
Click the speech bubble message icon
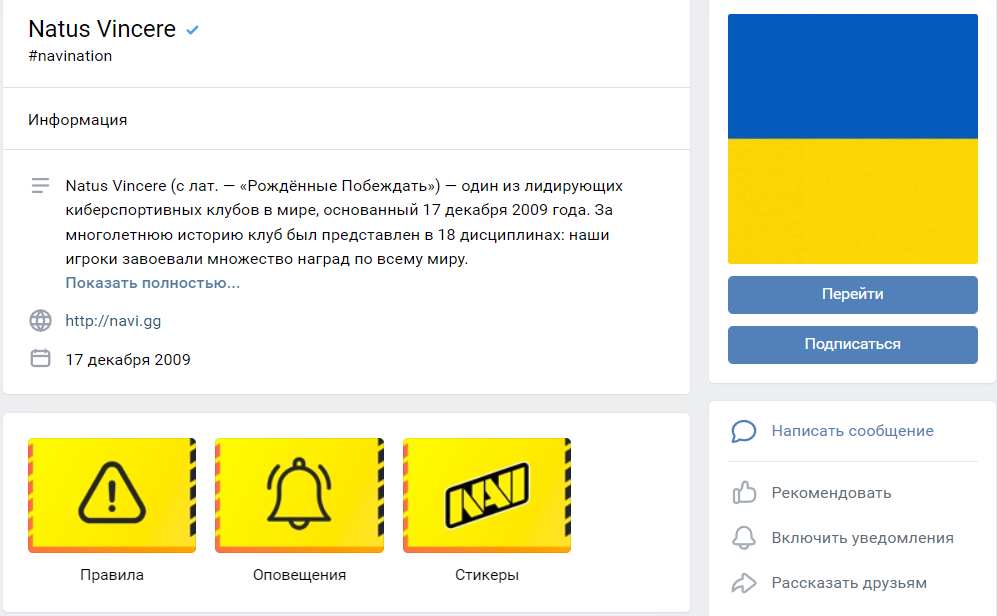pyautogui.click(x=743, y=431)
